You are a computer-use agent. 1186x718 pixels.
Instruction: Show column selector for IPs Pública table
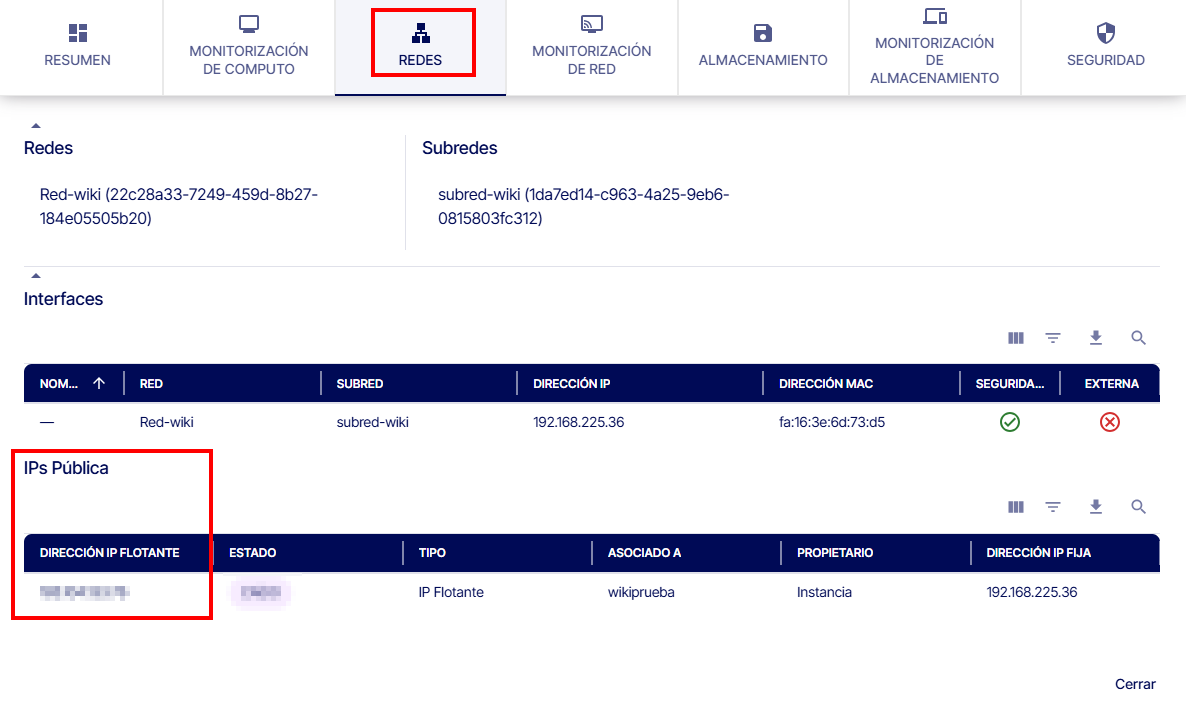(x=1016, y=507)
